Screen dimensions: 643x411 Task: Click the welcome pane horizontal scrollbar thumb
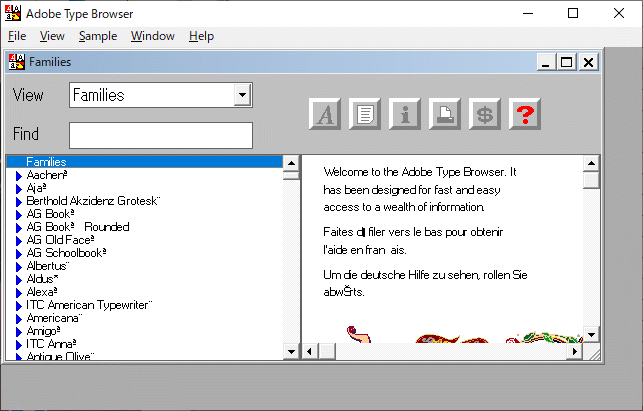tap(327, 352)
